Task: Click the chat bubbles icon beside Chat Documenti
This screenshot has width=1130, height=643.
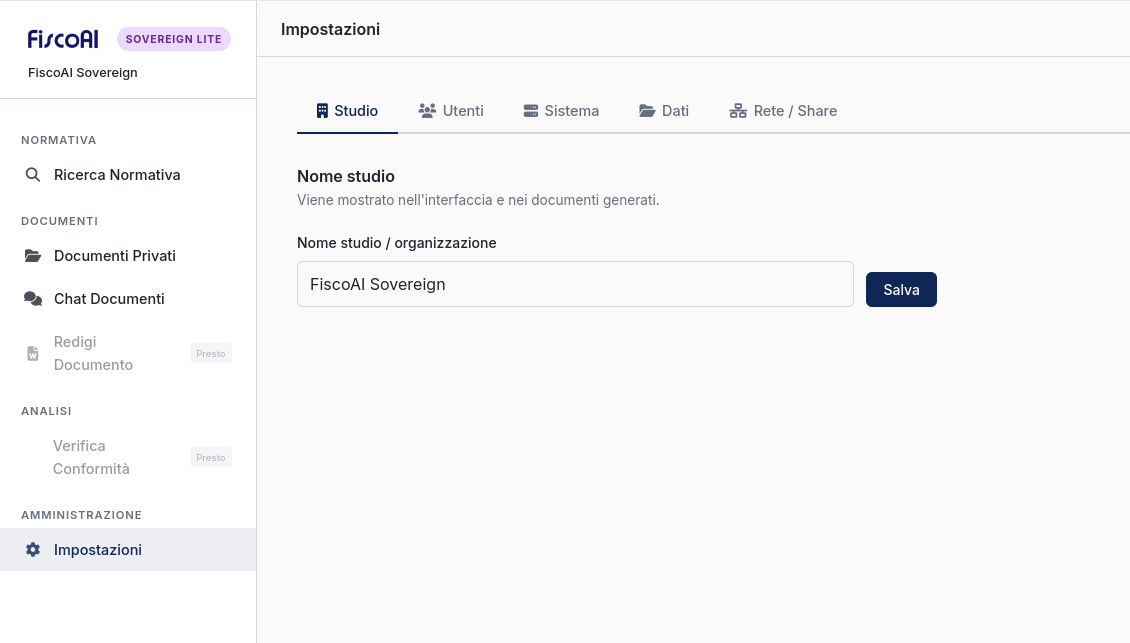Action: 32,298
